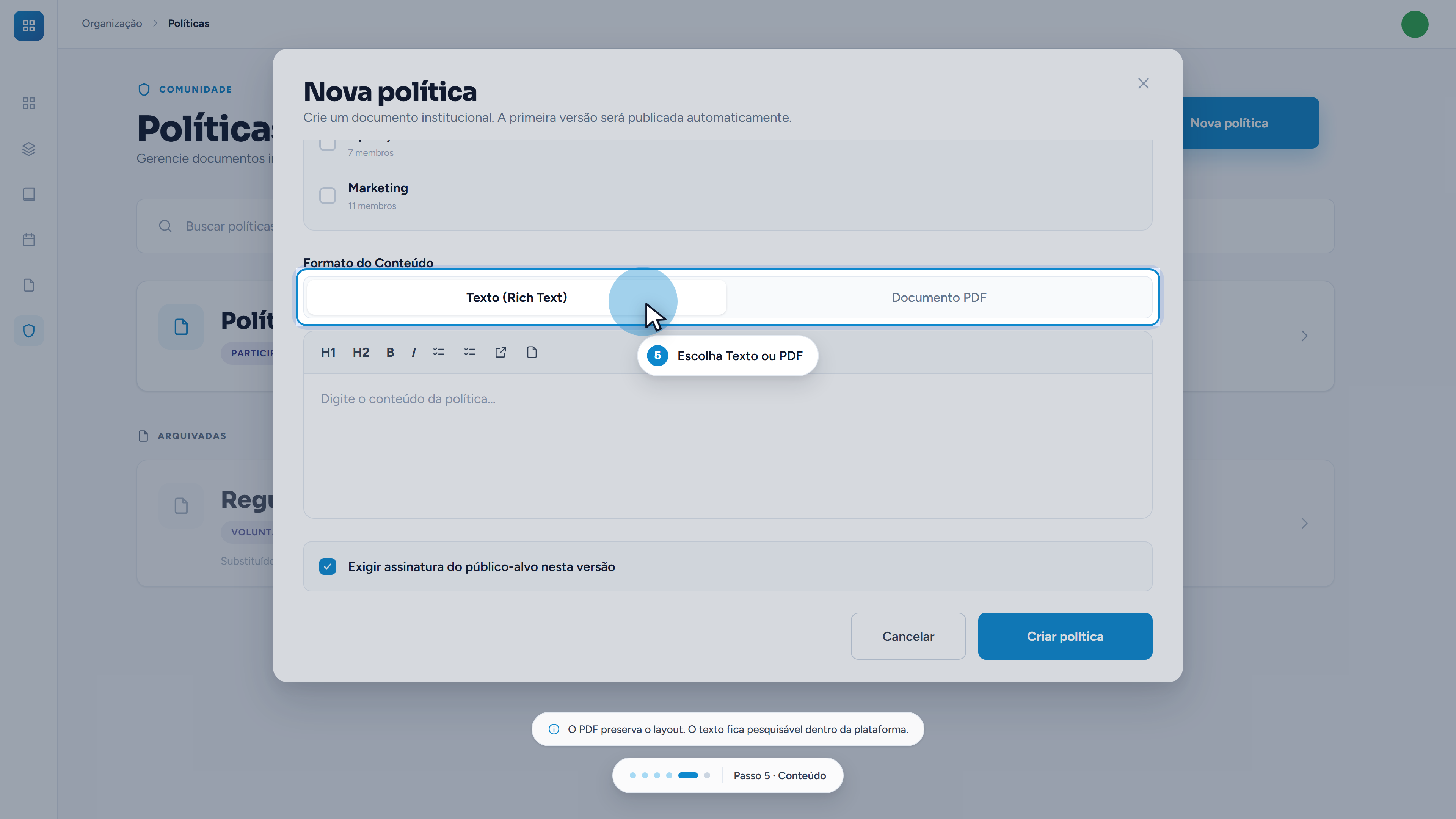Viewport: 1456px width, 819px height.
Task: Click the Criar política button
Action: (x=1065, y=637)
